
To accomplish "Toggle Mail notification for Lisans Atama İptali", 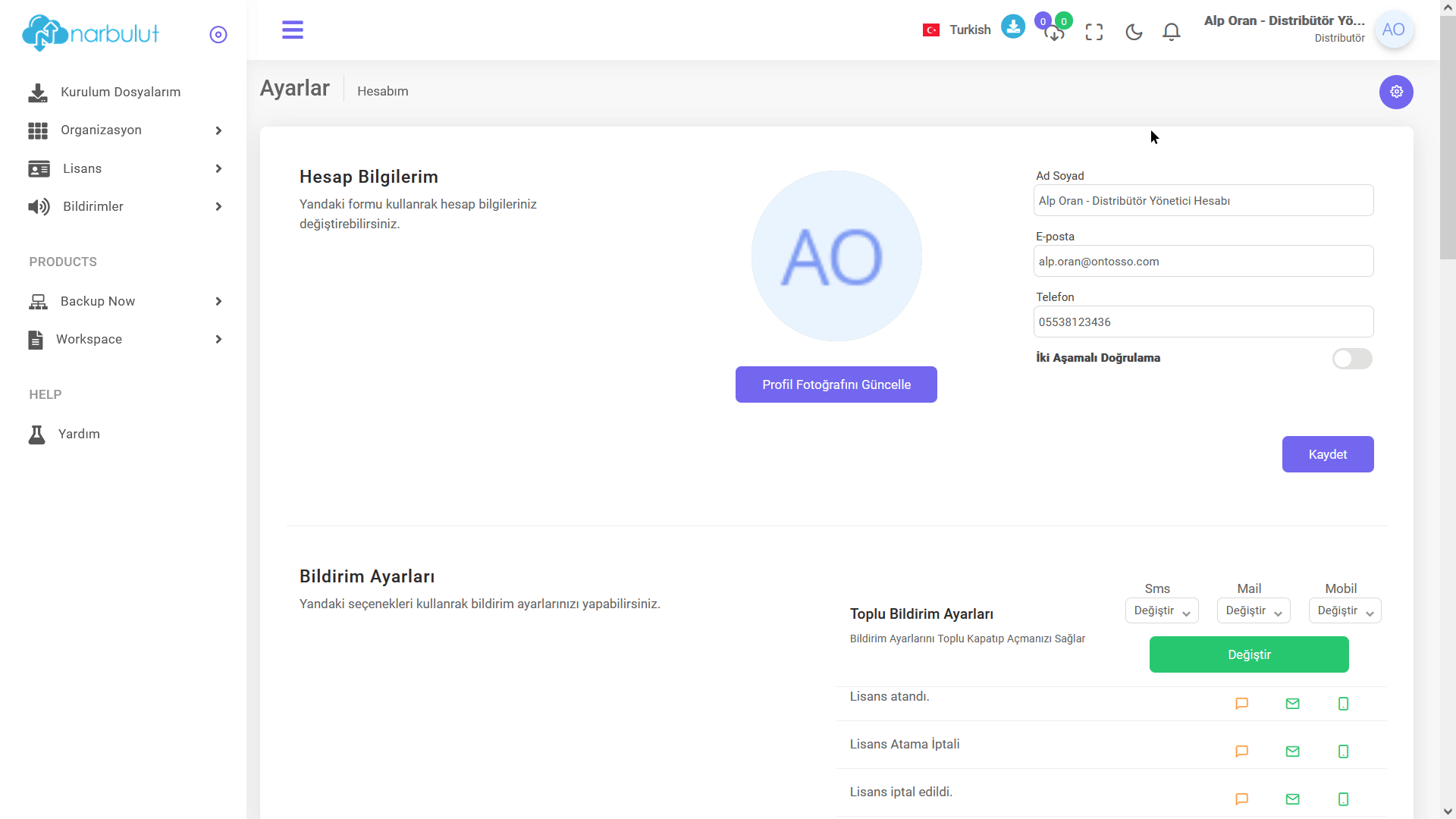I will coord(1293,752).
